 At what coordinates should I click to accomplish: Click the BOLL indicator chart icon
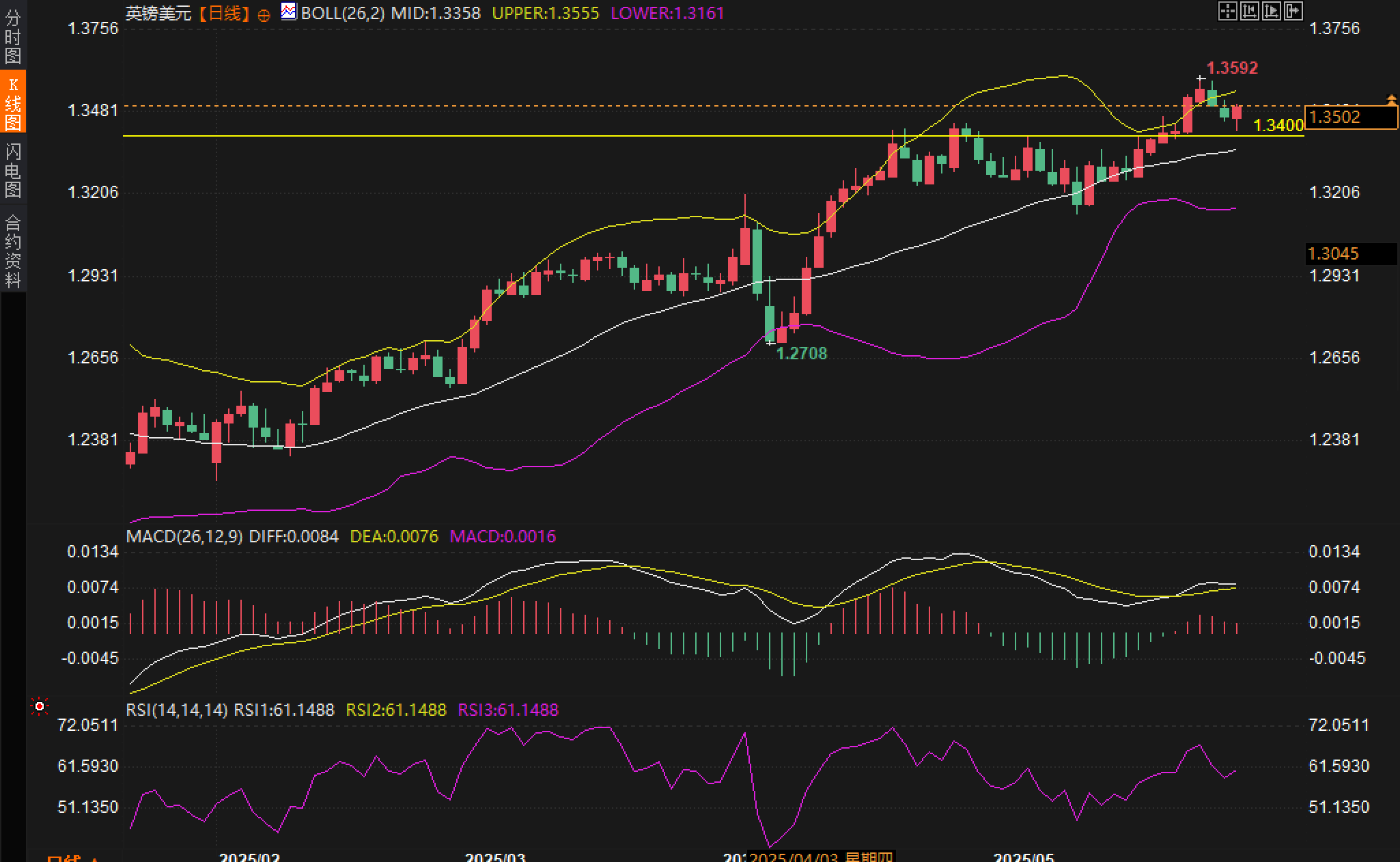click(289, 12)
